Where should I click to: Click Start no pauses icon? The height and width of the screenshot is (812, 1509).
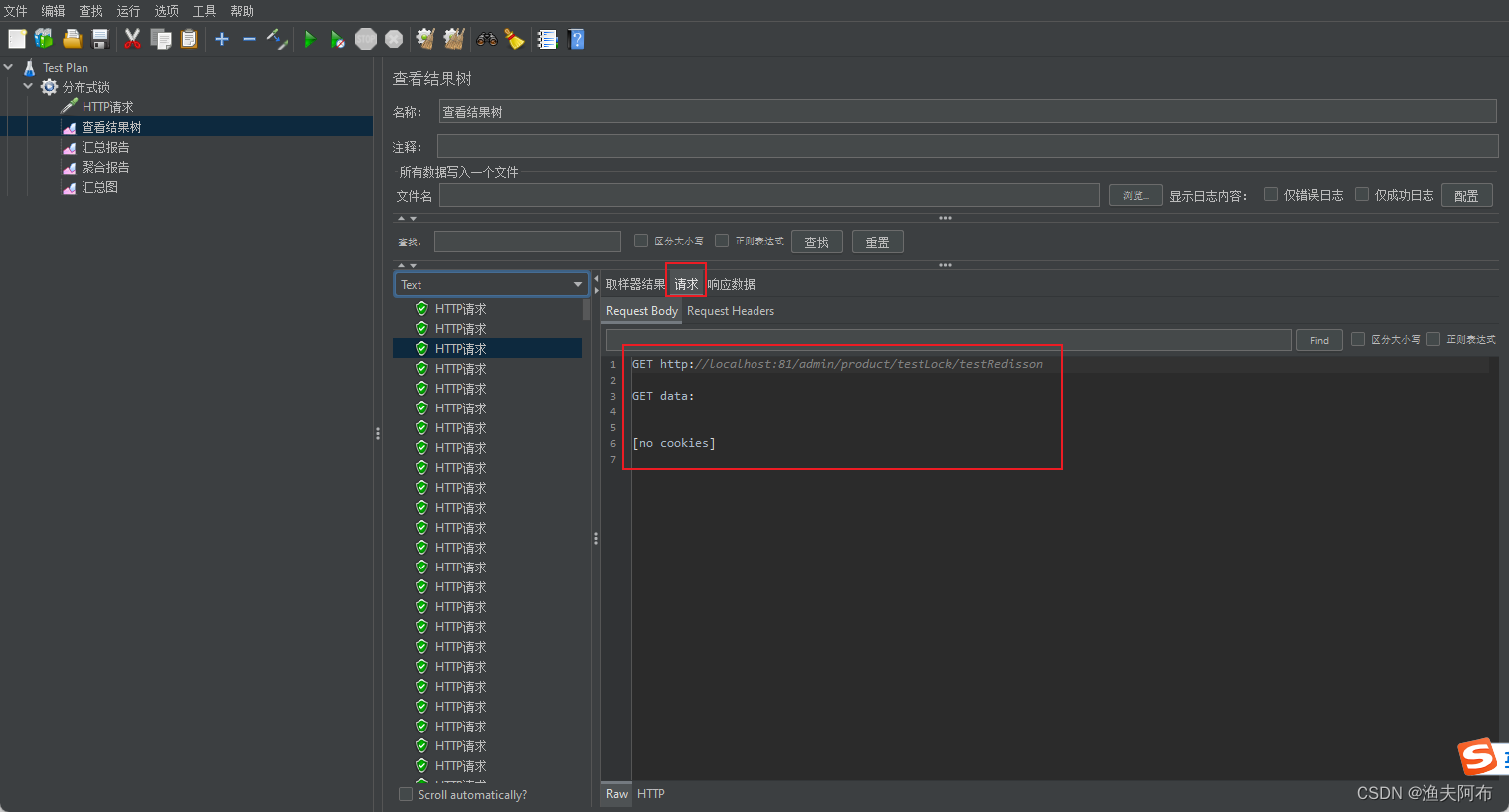point(338,39)
